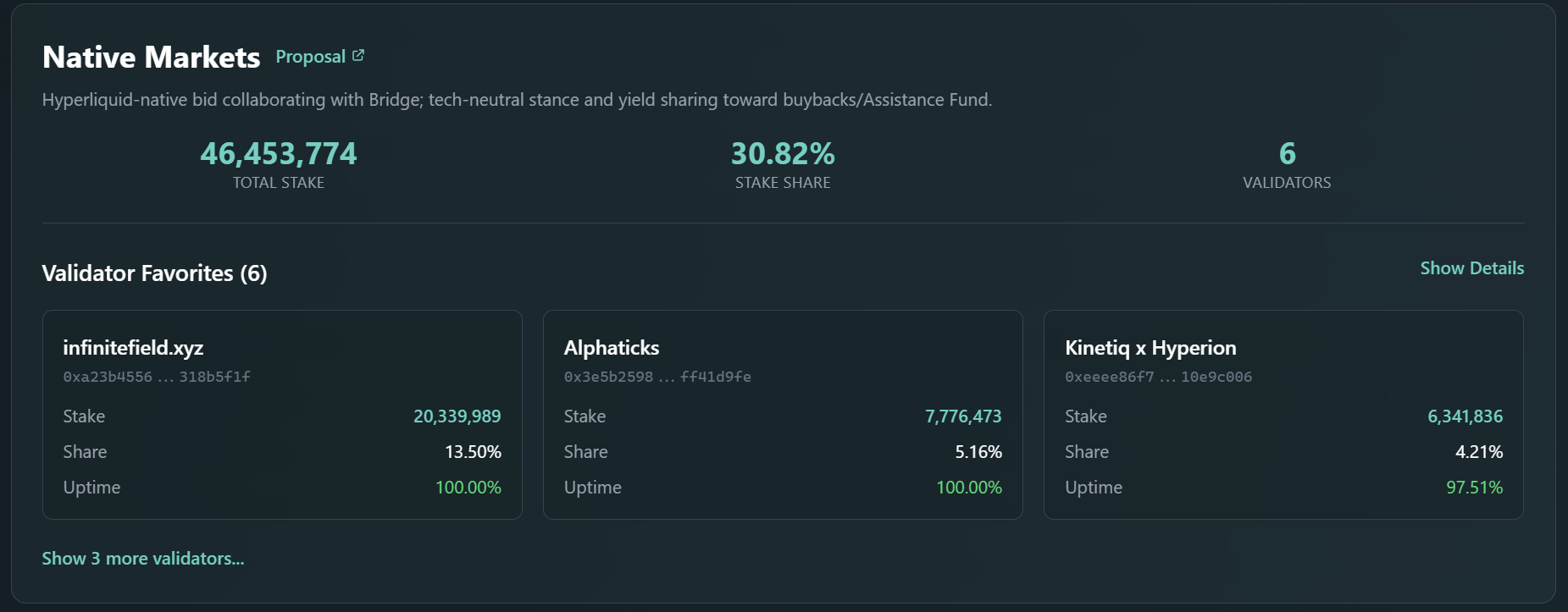This screenshot has height=612, width=1568.
Task: Click the Native Markets heading
Action: (x=151, y=56)
